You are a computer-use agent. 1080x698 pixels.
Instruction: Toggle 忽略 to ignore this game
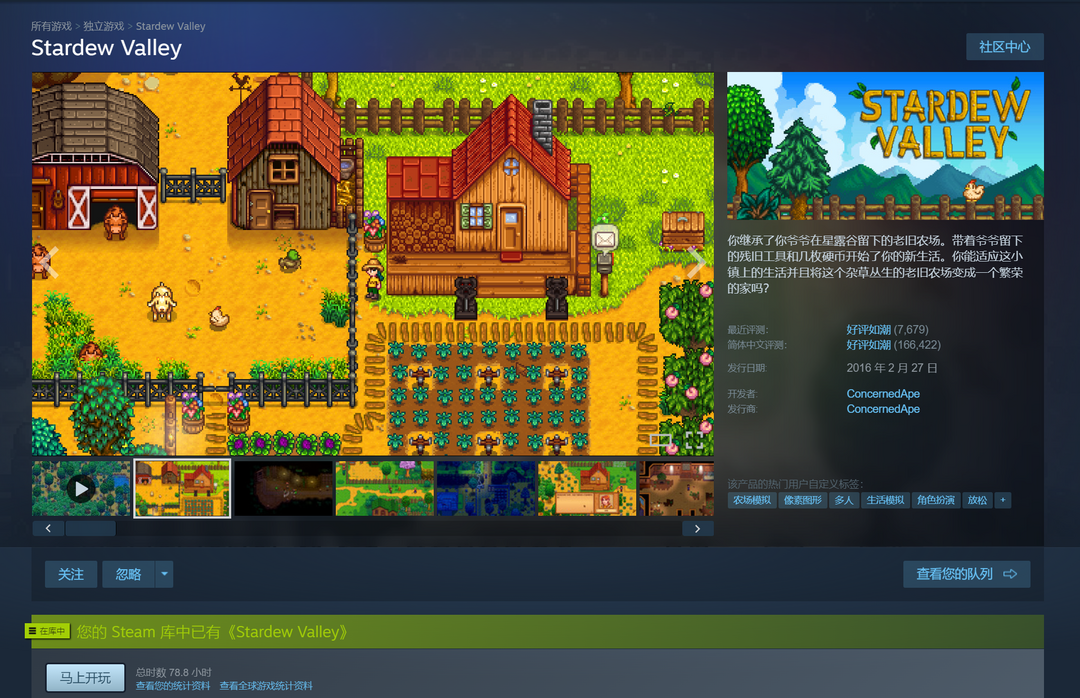click(x=129, y=574)
